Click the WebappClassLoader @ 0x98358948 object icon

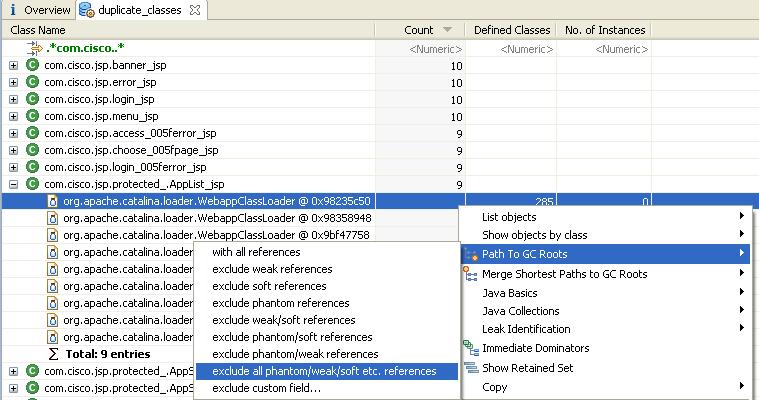pyautogui.click(x=52, y=218)
